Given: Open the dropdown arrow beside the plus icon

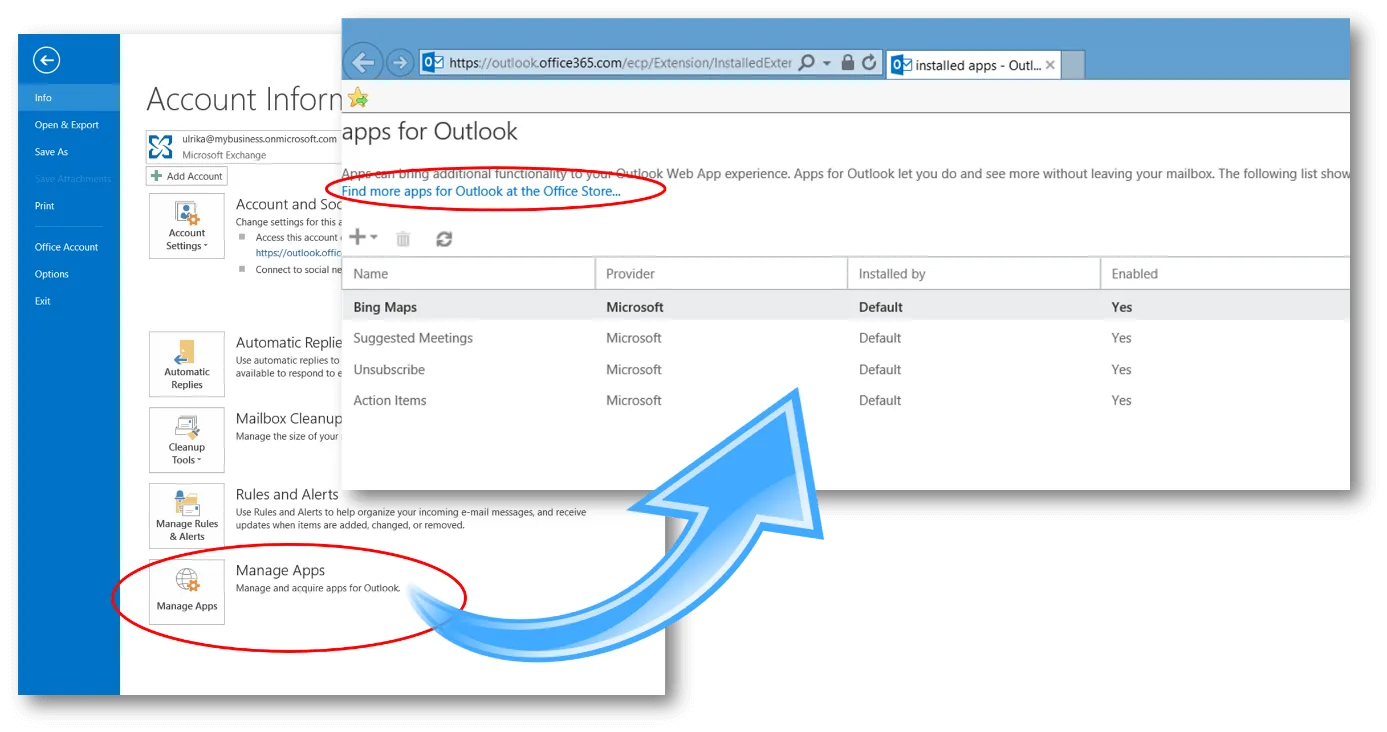Looking at the screenshot, I should tap(374, 238).
